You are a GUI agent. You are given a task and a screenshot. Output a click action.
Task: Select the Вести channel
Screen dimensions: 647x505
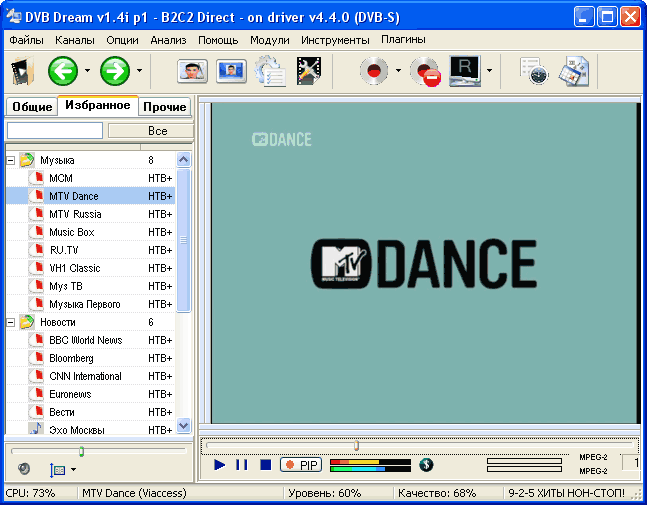tap(90, 412)
